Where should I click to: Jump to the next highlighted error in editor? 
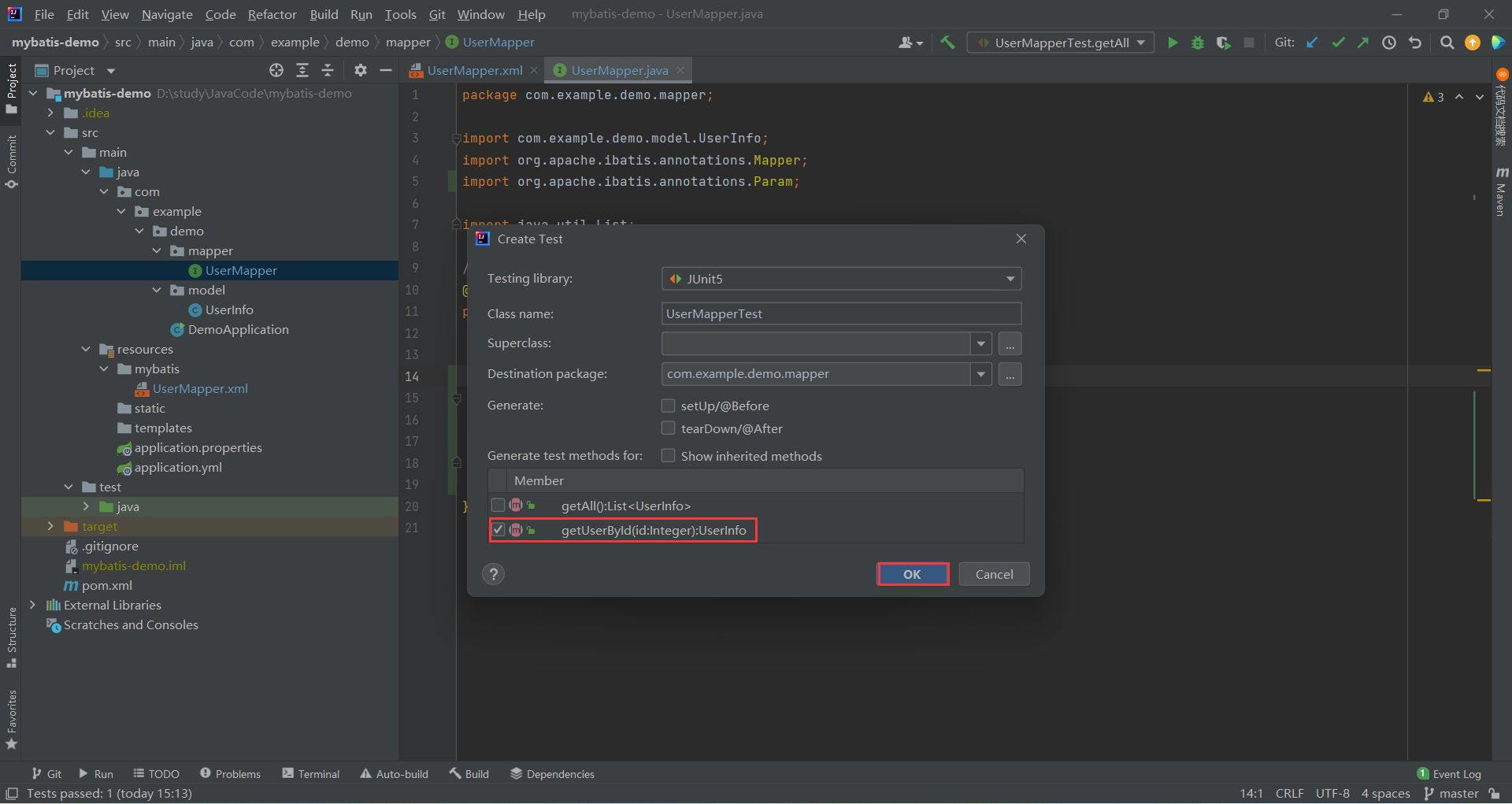(x=1480, y=97)
